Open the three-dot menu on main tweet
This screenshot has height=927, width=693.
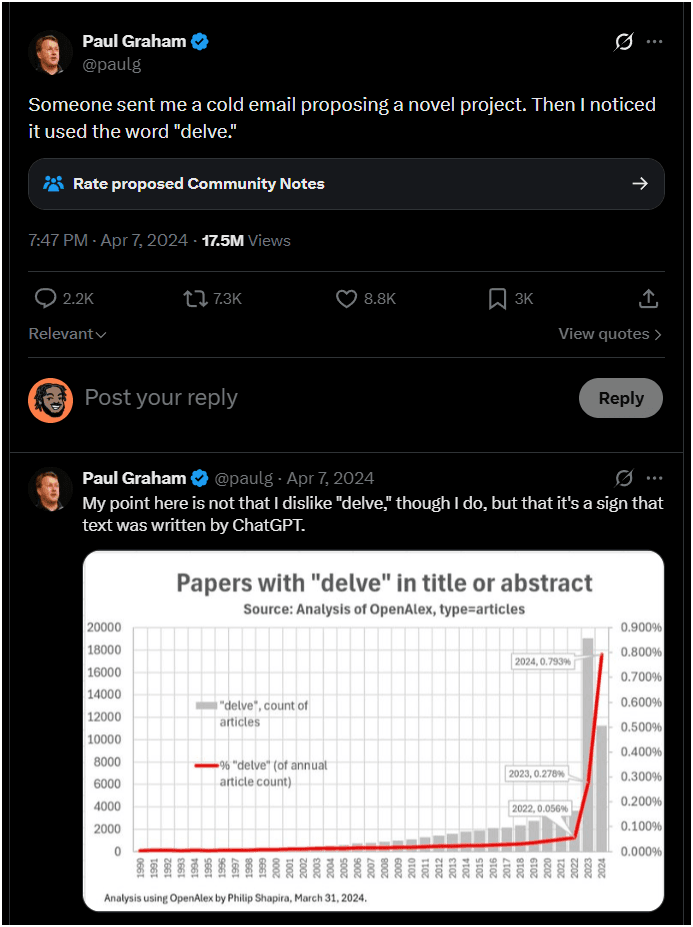[654, 42]
